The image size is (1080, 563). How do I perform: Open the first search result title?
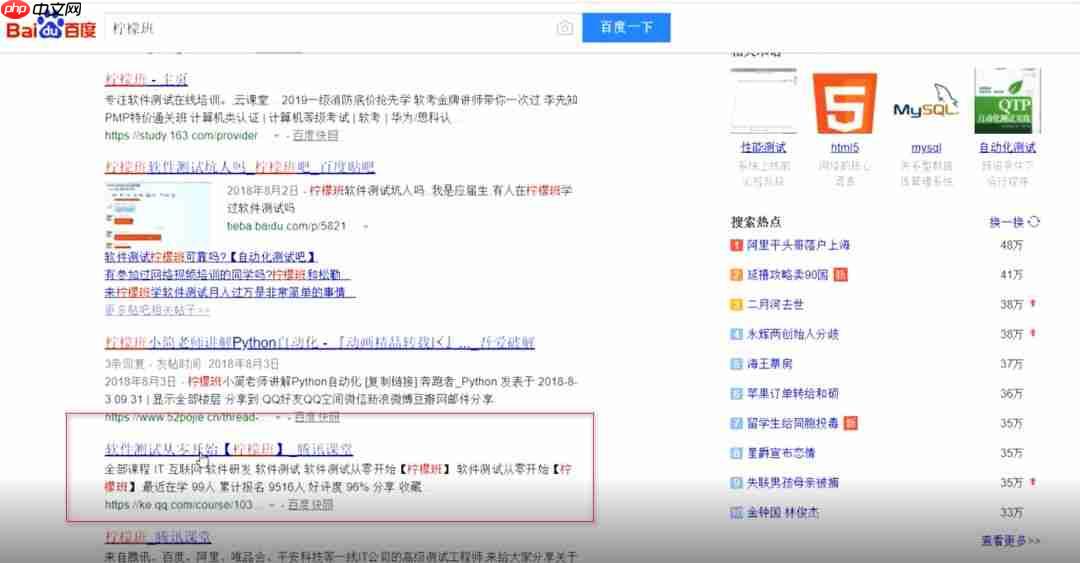pyautogui.click(x=146, y=79)
